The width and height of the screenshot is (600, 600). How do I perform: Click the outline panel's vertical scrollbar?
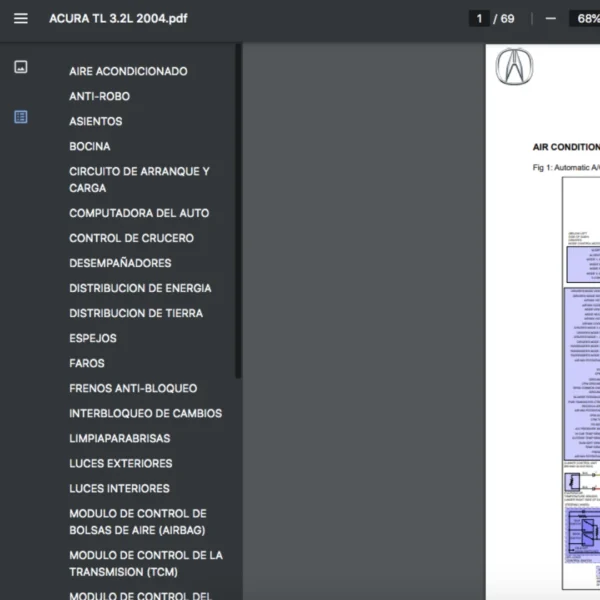point(237,210)
